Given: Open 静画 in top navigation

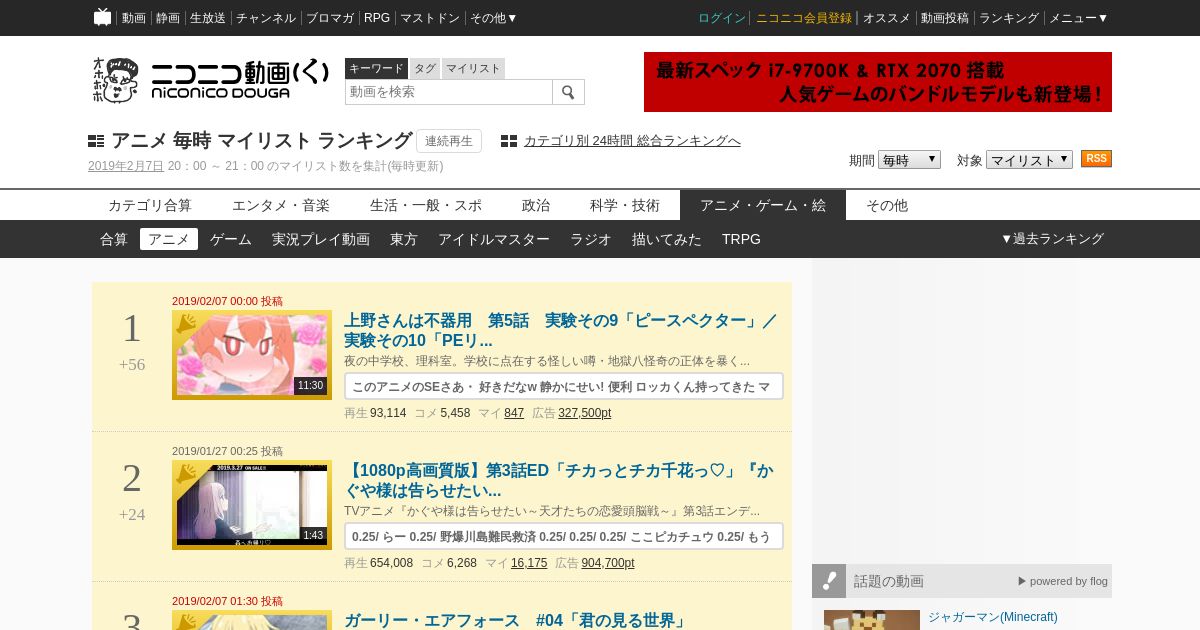Looking at the screenshot, I should (168, 18).
